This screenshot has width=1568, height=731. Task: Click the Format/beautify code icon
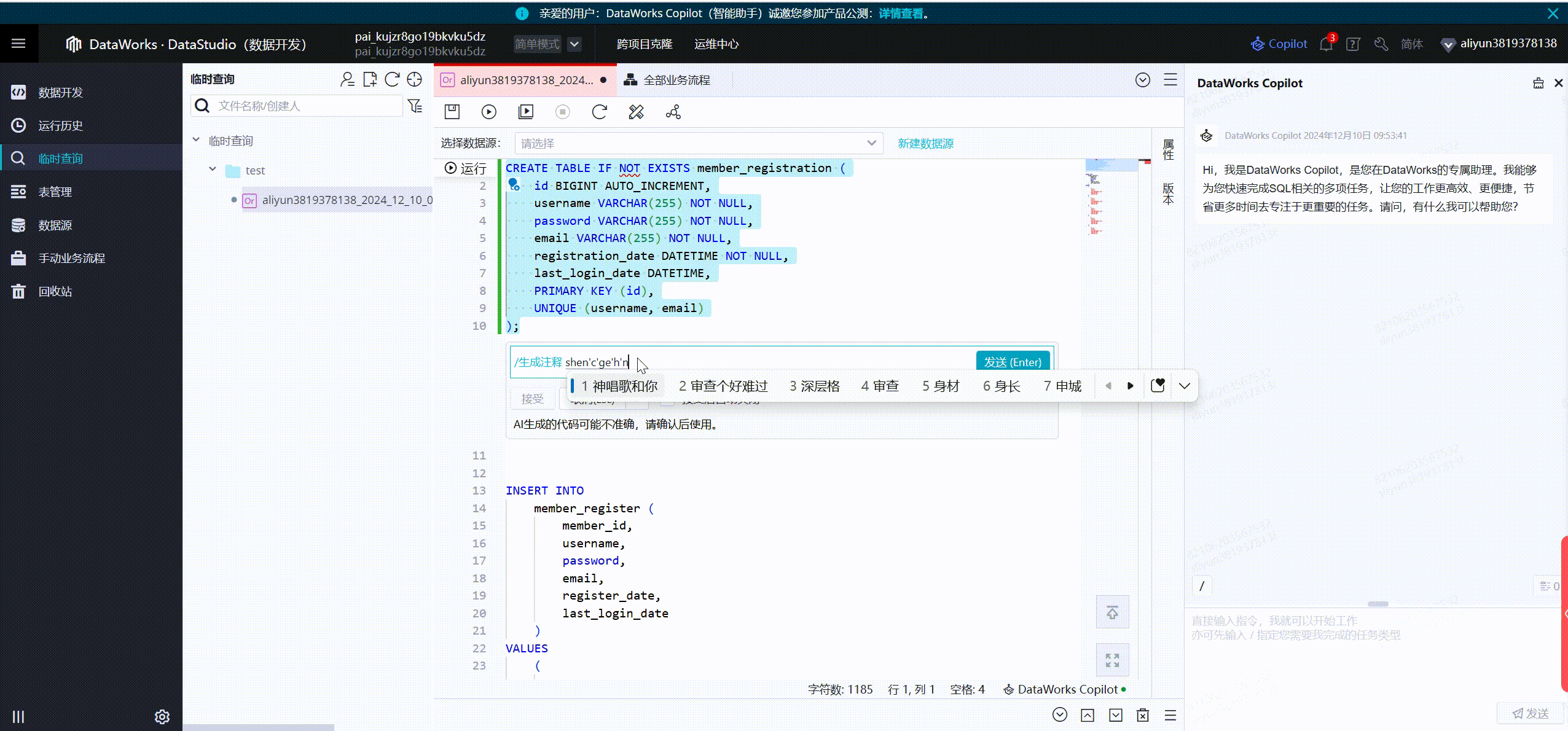[x=636, y=111]
